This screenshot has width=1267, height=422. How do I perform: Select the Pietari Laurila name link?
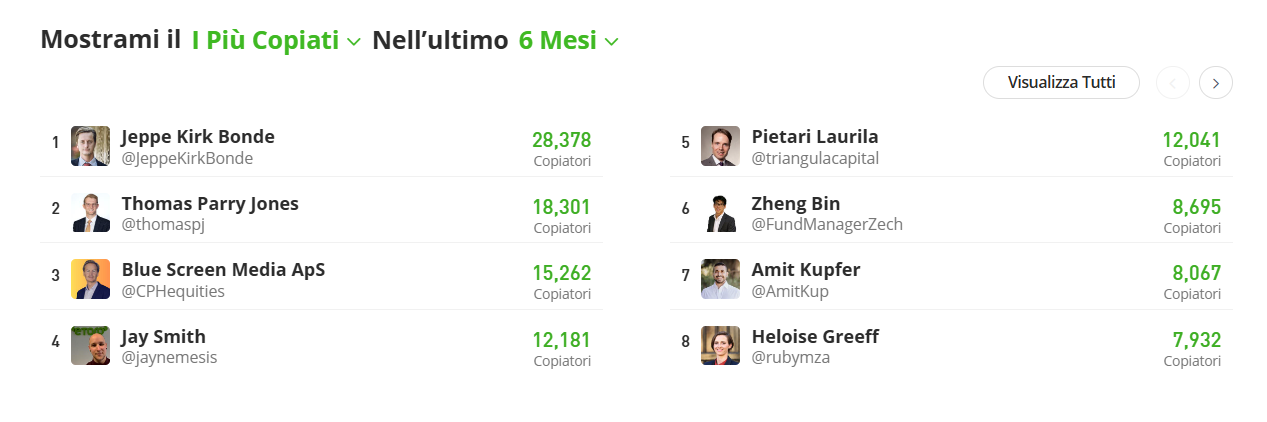815,136
